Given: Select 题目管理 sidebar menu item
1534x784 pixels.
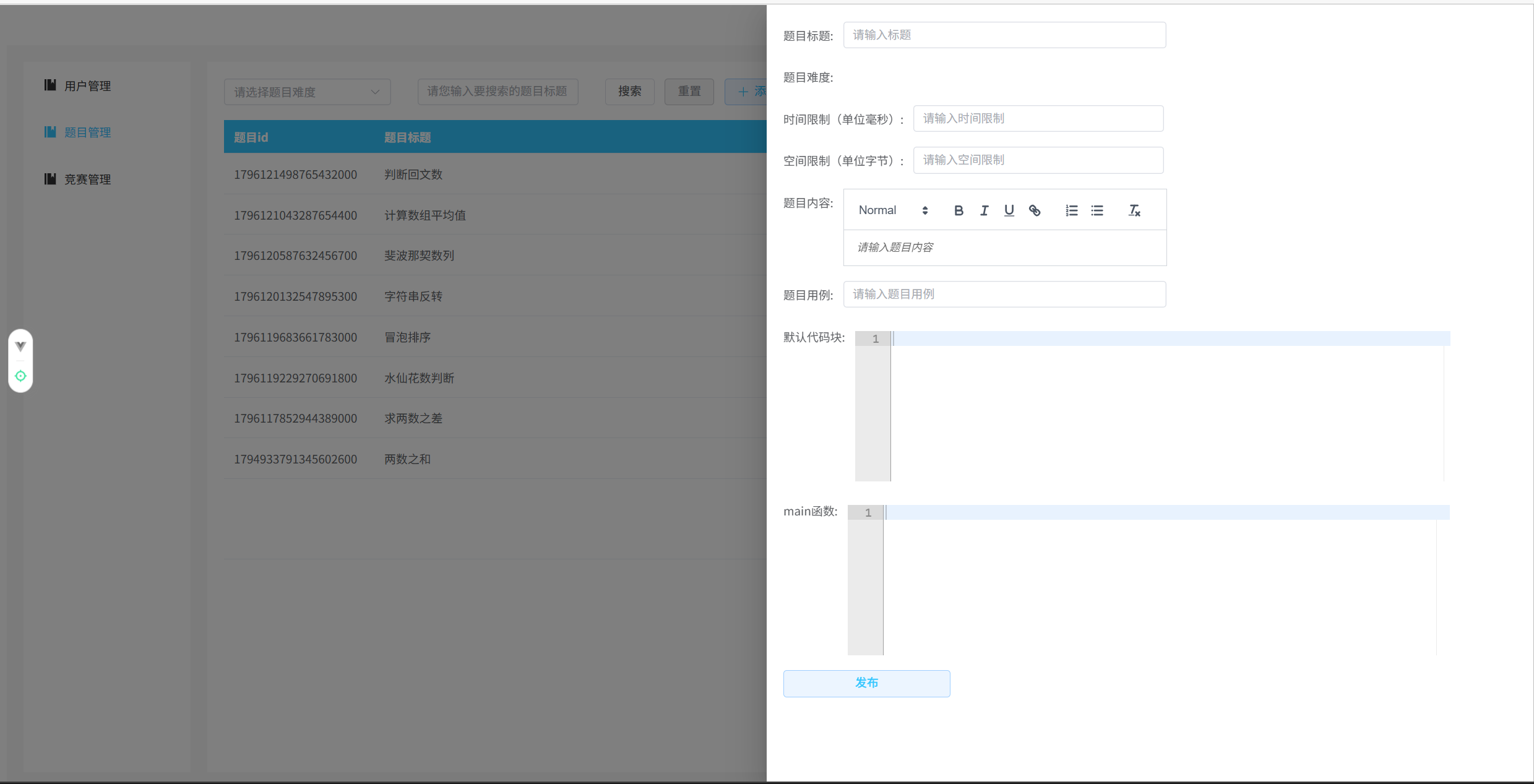Looking at the screenshot, I should tap(87, 132).
